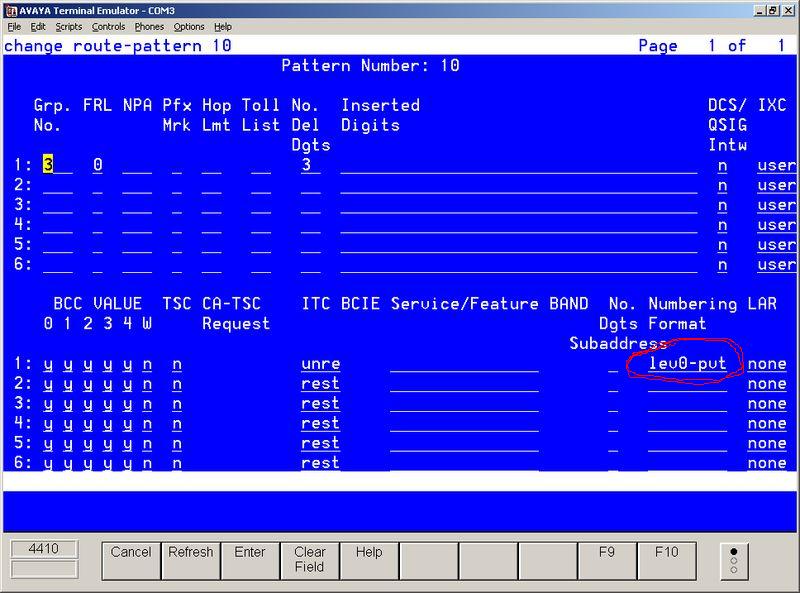Open the Phones menu

coord(149,27)
